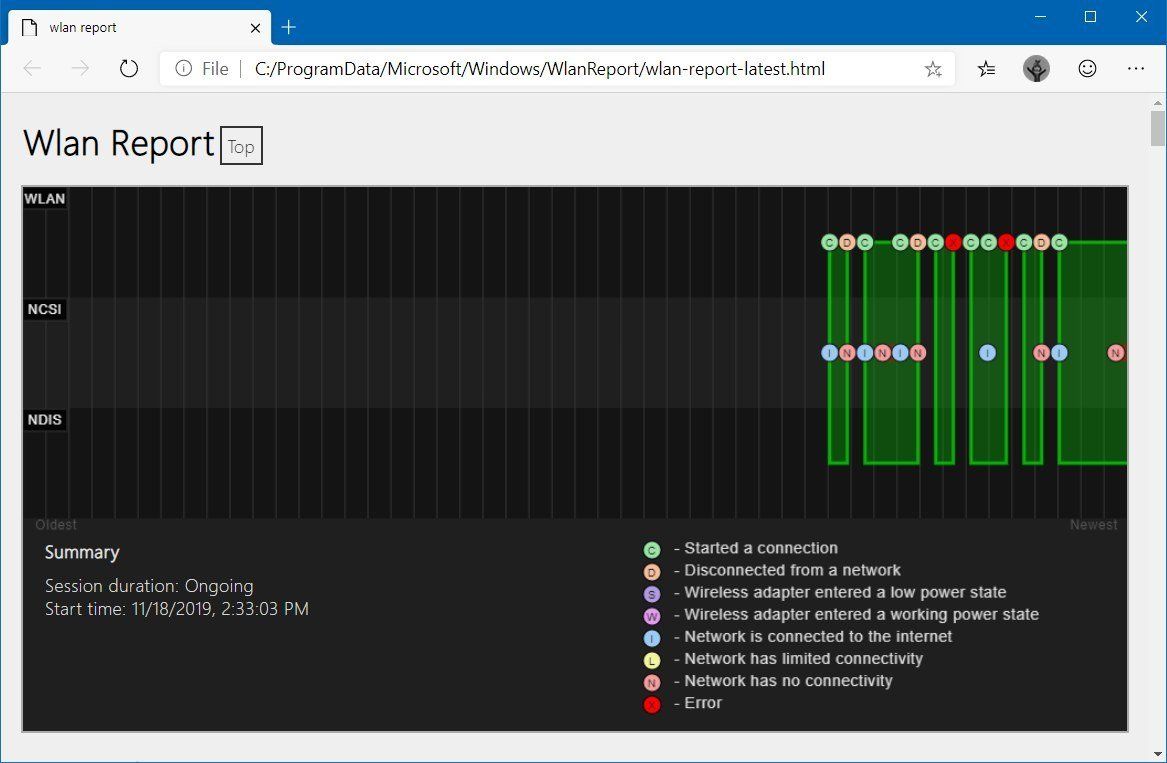This screenshot has width=1167, height=763.
Task: Click the D "Disconnected from a network" legend icon
Action: tap(652, 571)
